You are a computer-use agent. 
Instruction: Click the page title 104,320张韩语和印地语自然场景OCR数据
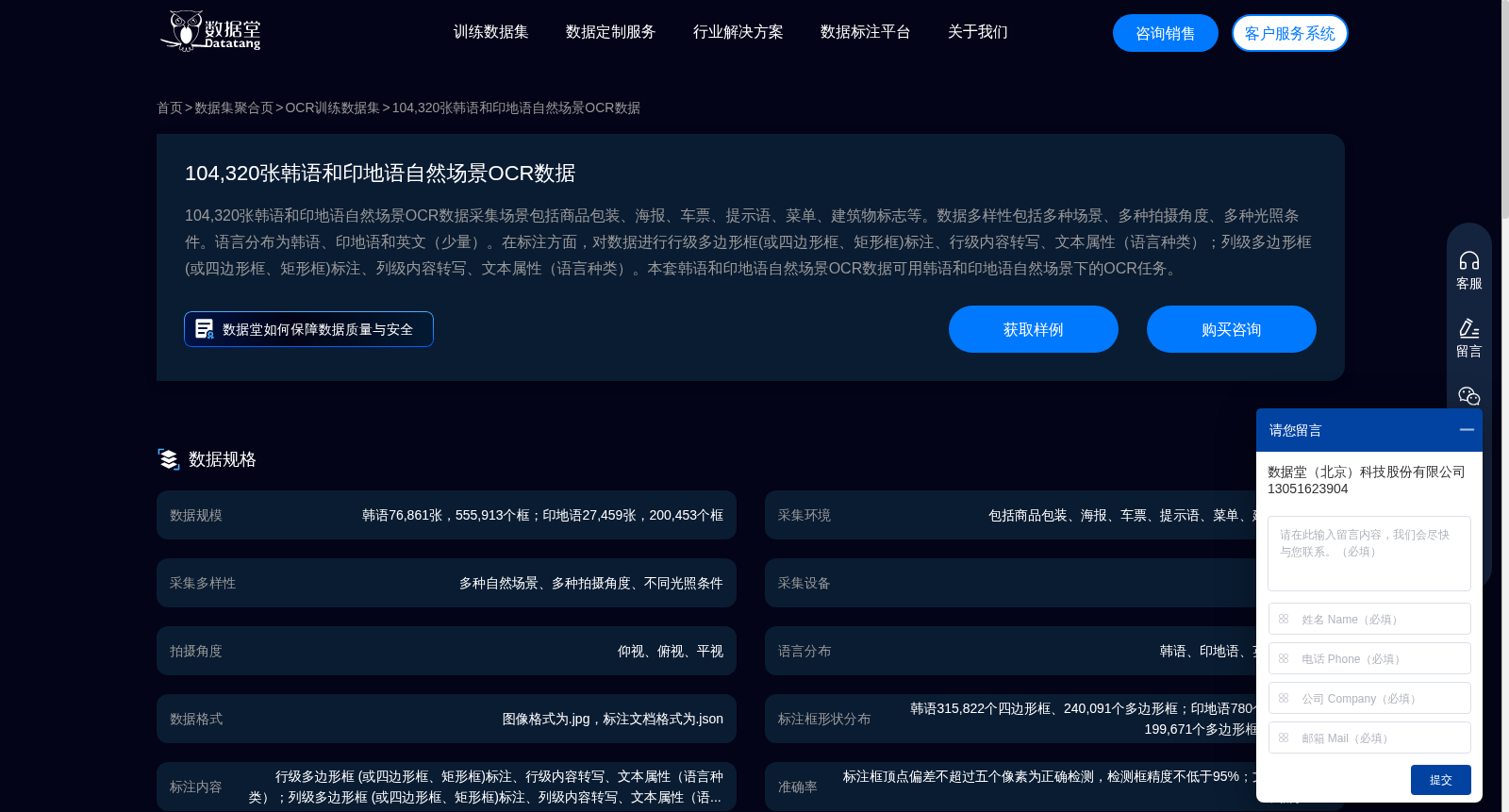coord(380,174)
